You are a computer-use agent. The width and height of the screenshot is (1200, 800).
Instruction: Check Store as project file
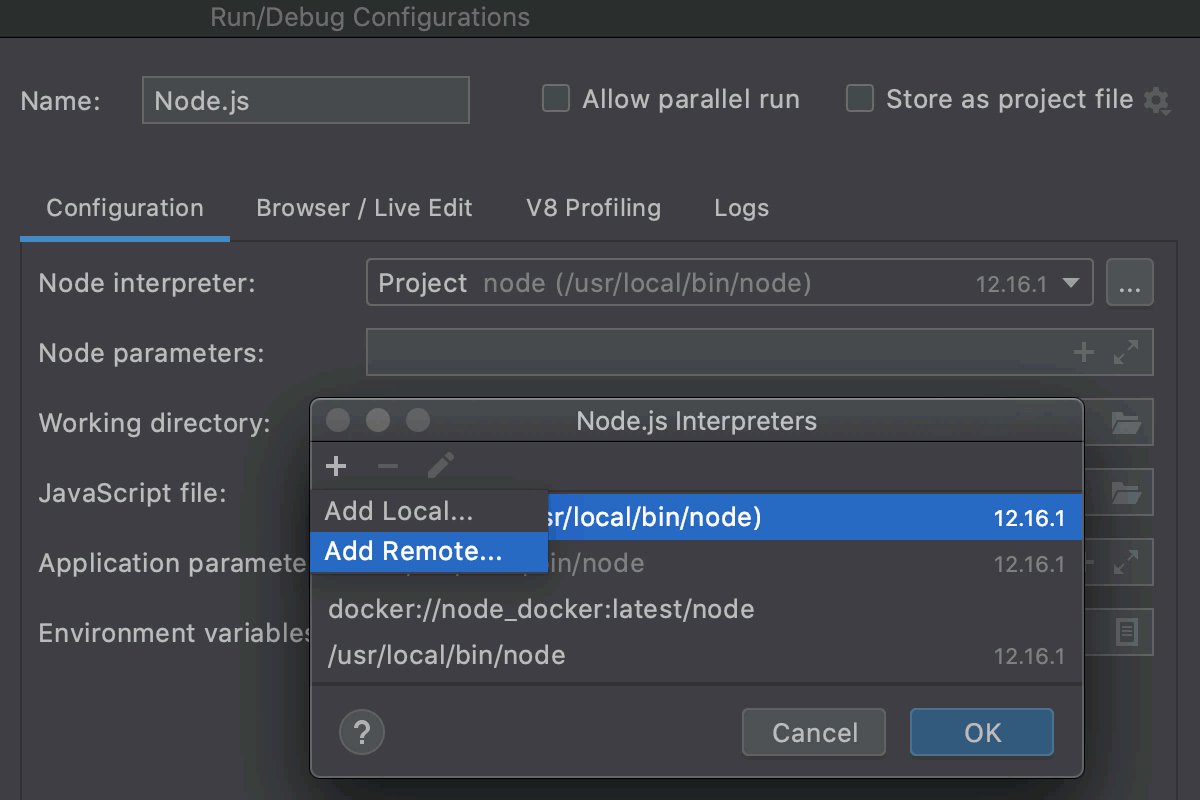click(859, 98)
